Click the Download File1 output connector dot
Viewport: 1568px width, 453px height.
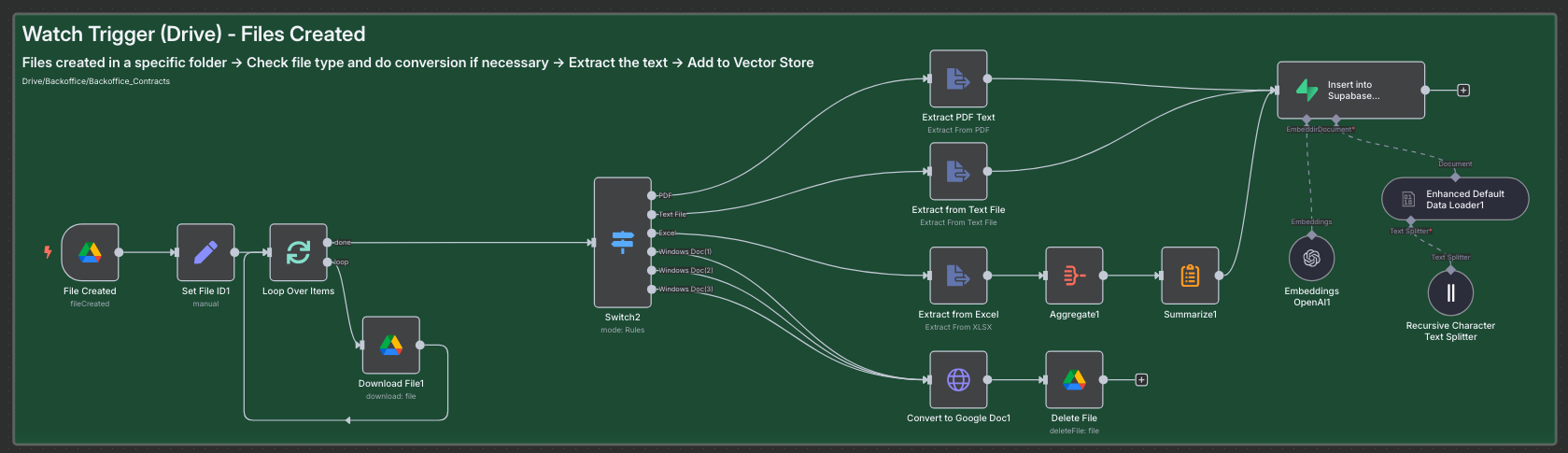pyautogui.click(x=420, y=345)
